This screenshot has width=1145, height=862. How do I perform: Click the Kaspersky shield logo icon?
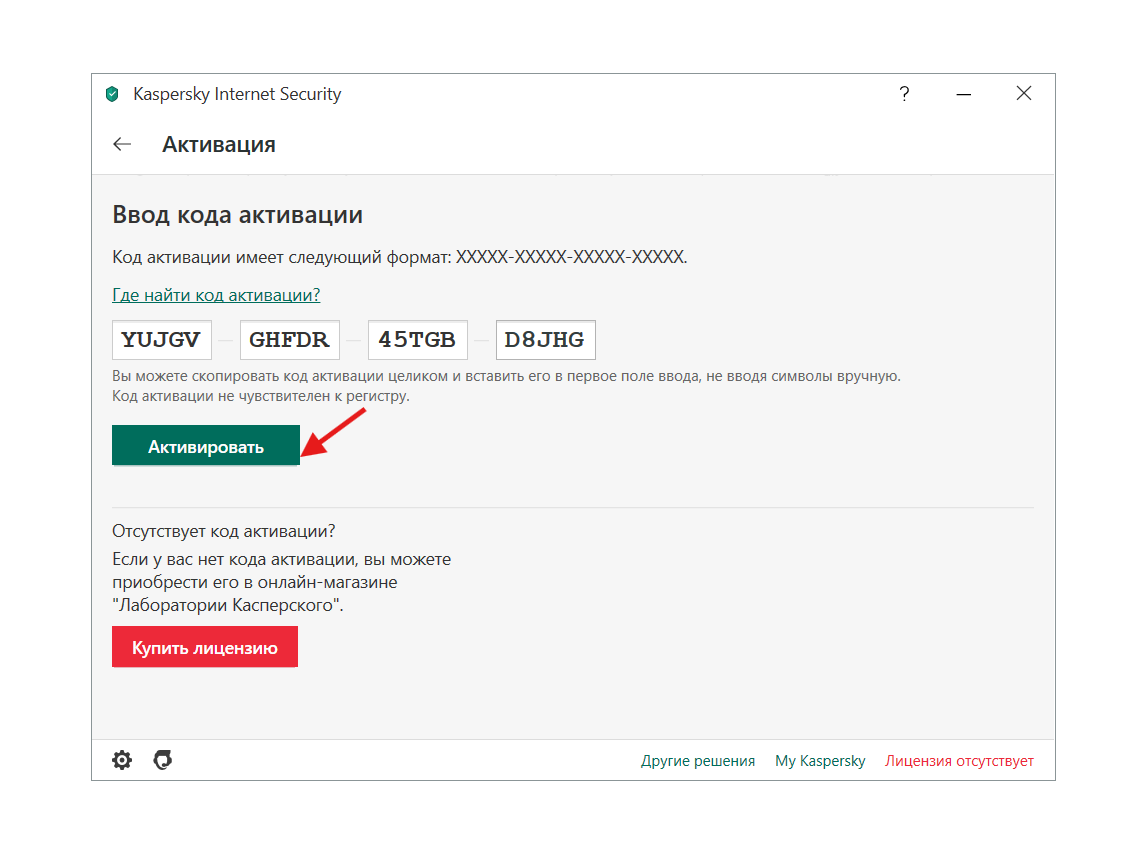point(112,95)
